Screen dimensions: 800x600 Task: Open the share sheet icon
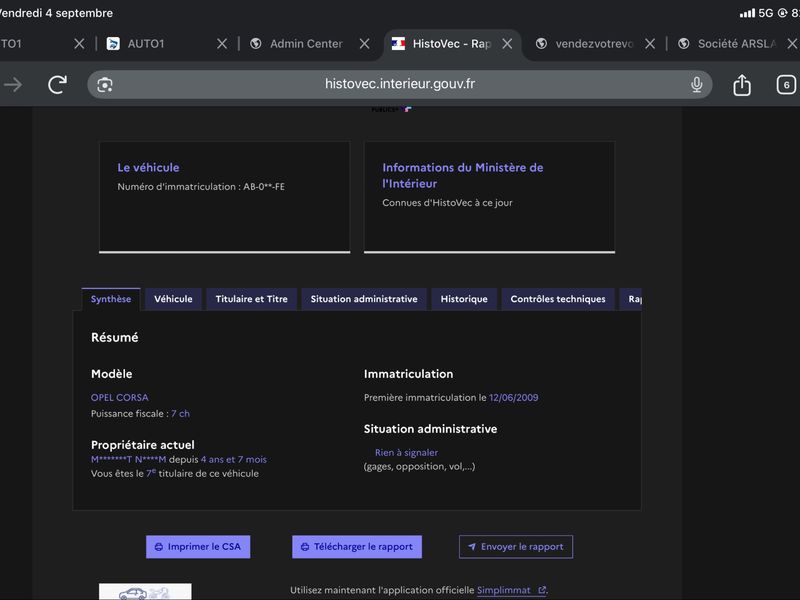coord(742,85)
